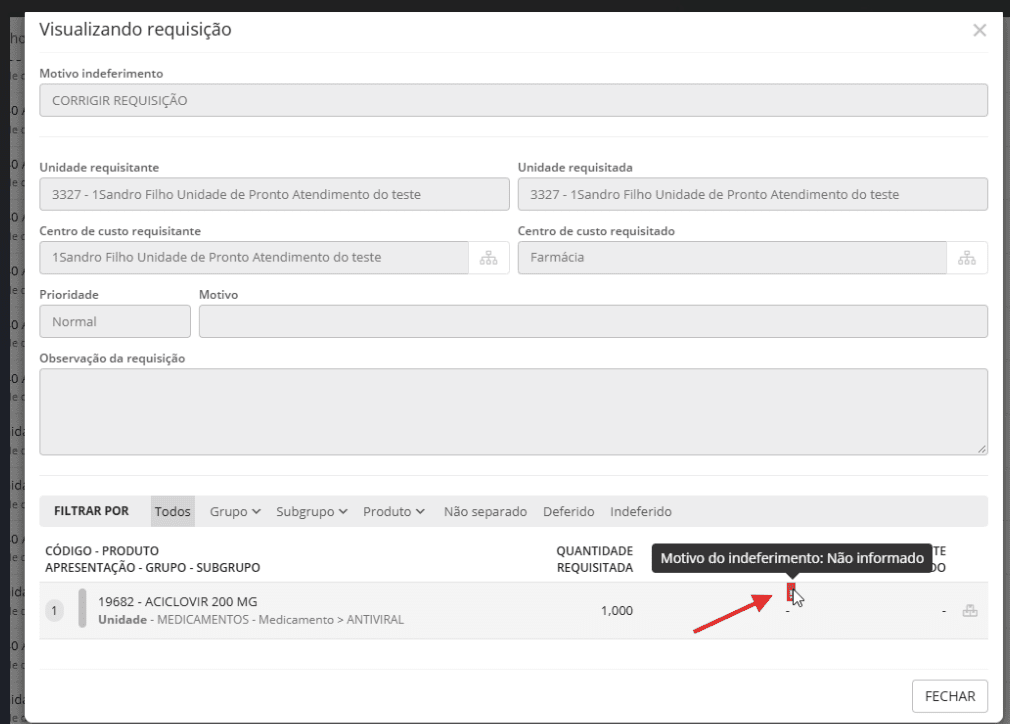The width and height of the screenshot is (1010, 724).
Task: Expand the Grupo filter dropdown
Action: click(235, 511)
